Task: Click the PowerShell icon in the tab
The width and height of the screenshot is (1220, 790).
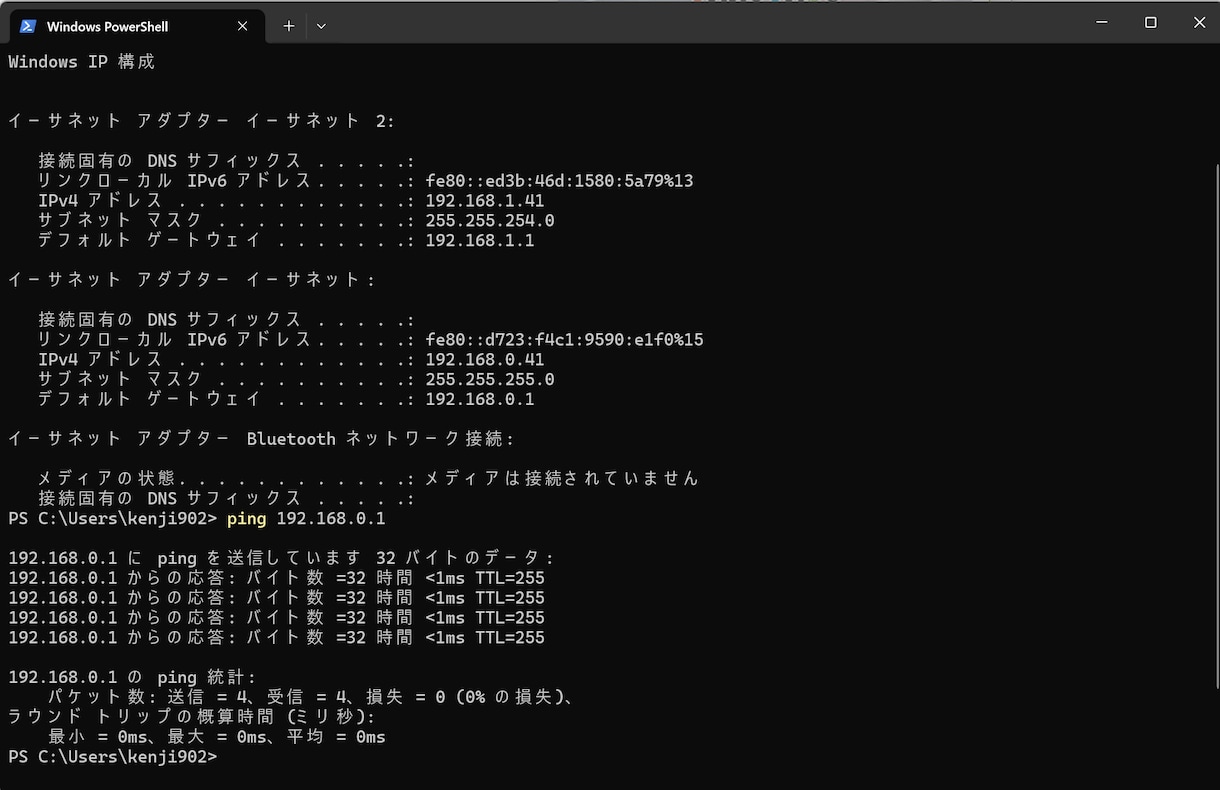Action: [x=28, y=26]
